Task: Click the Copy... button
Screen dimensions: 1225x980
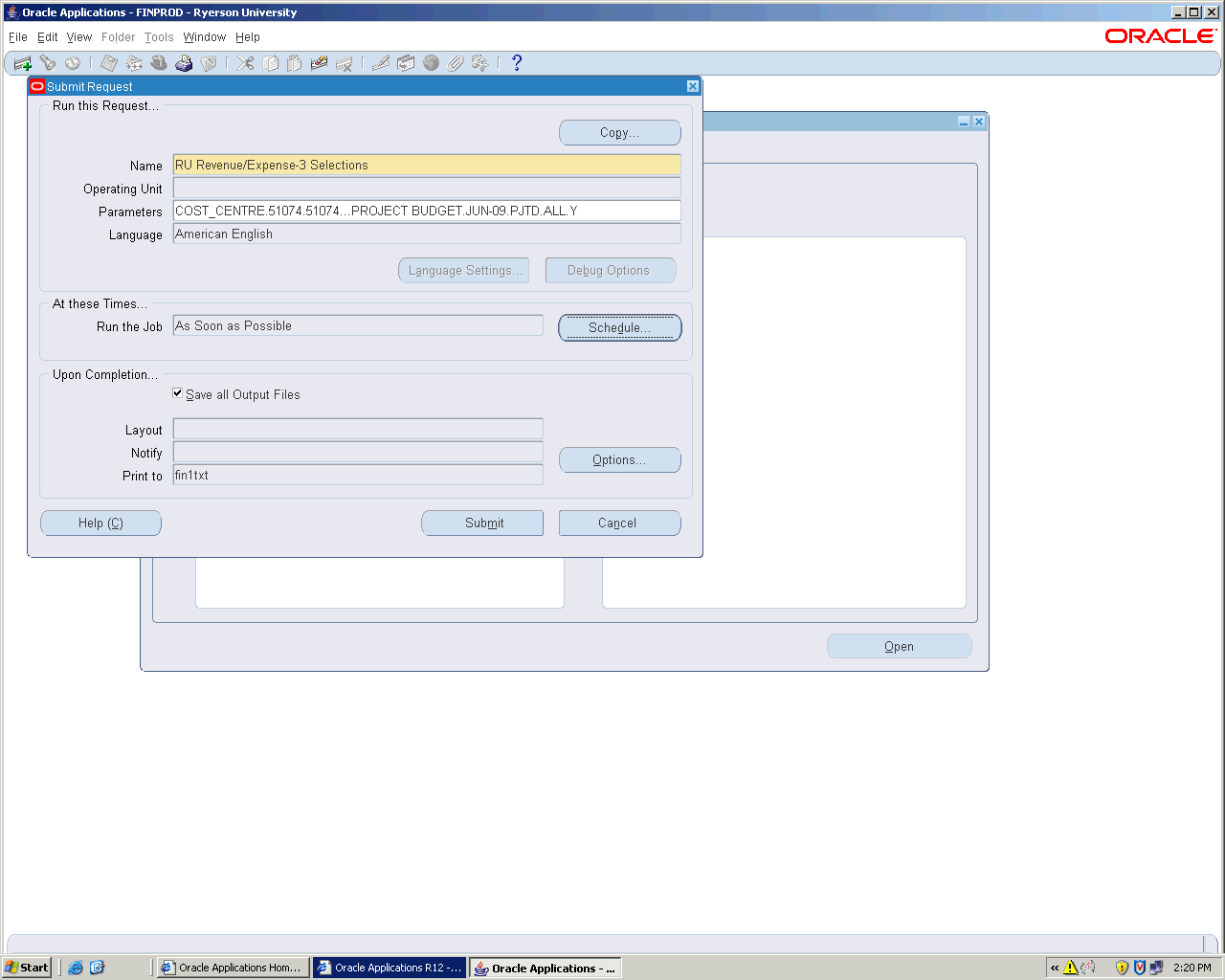Action: (x=619, y=133)
